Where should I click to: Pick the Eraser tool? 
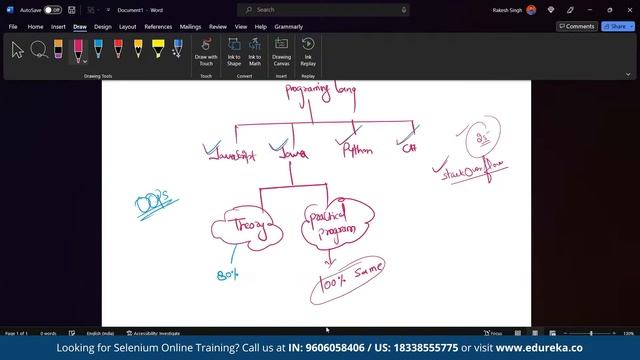pyautogui.click(x=58, y=49)
